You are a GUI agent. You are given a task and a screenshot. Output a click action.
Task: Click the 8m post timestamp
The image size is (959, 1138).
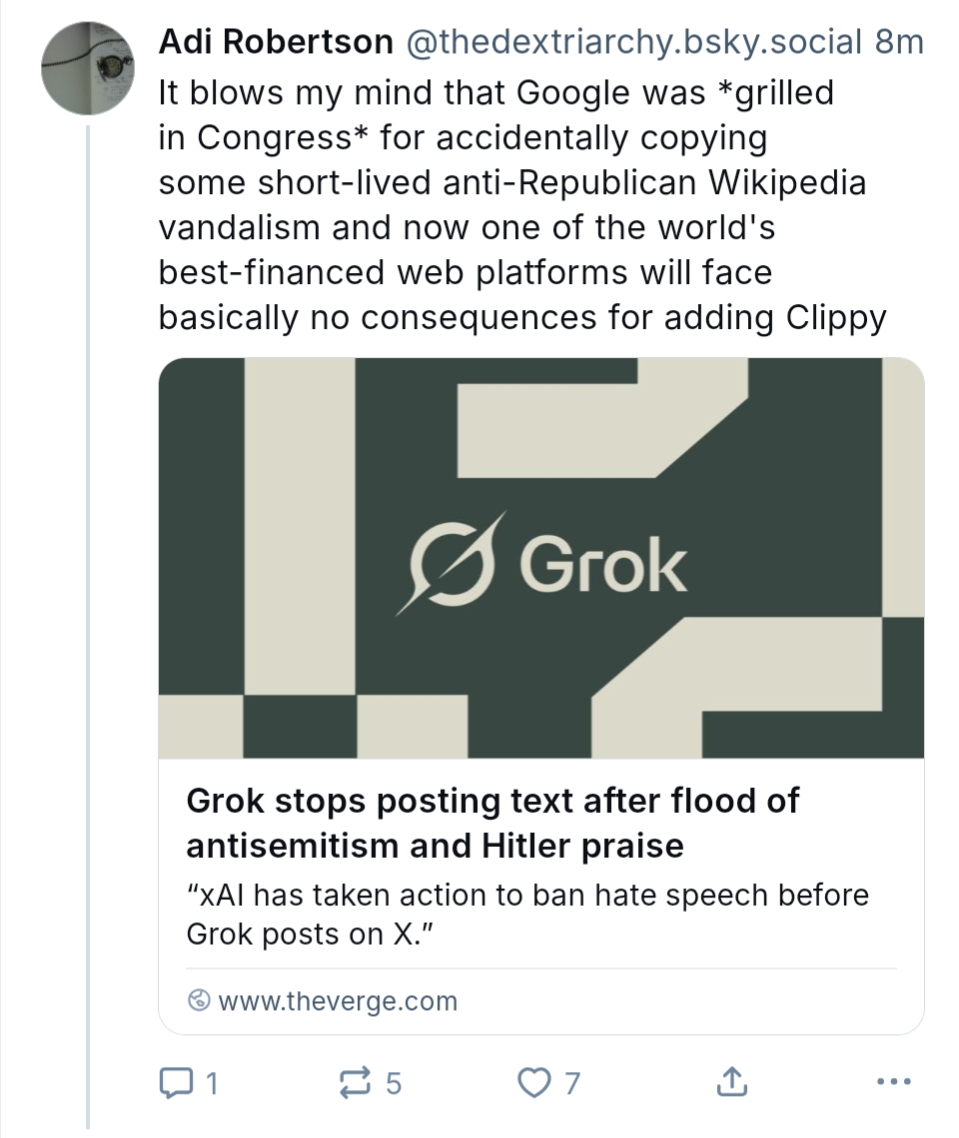898,42
